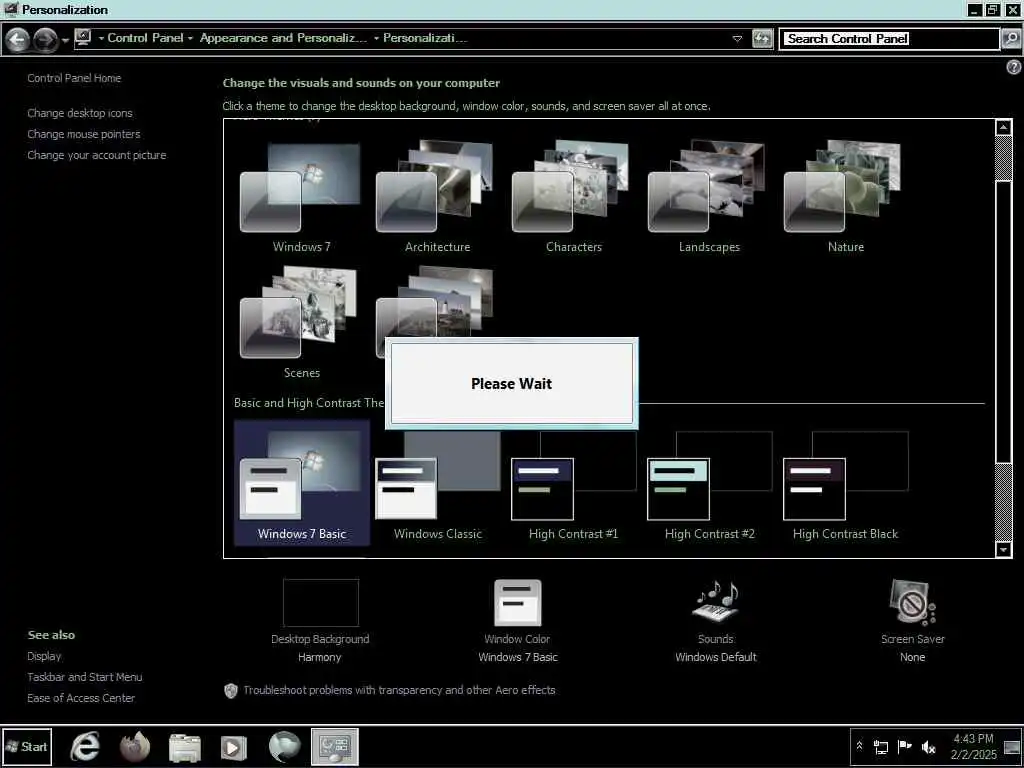The image size is (1024, 768).
Task: Show hidden tray icons arrow
Action: click(x=859, y=746)
